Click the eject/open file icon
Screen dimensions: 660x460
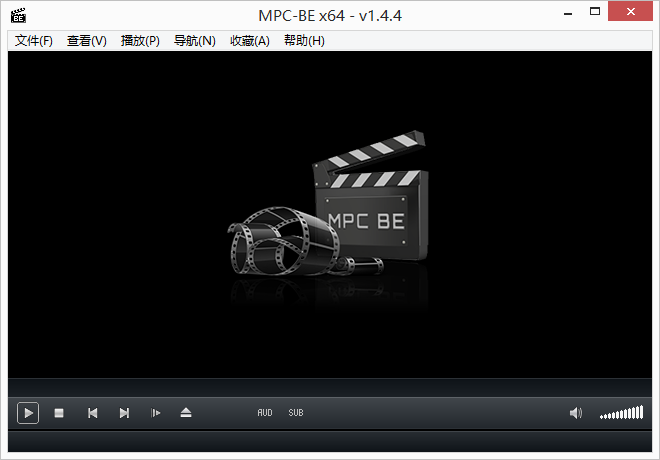point(186,413)
